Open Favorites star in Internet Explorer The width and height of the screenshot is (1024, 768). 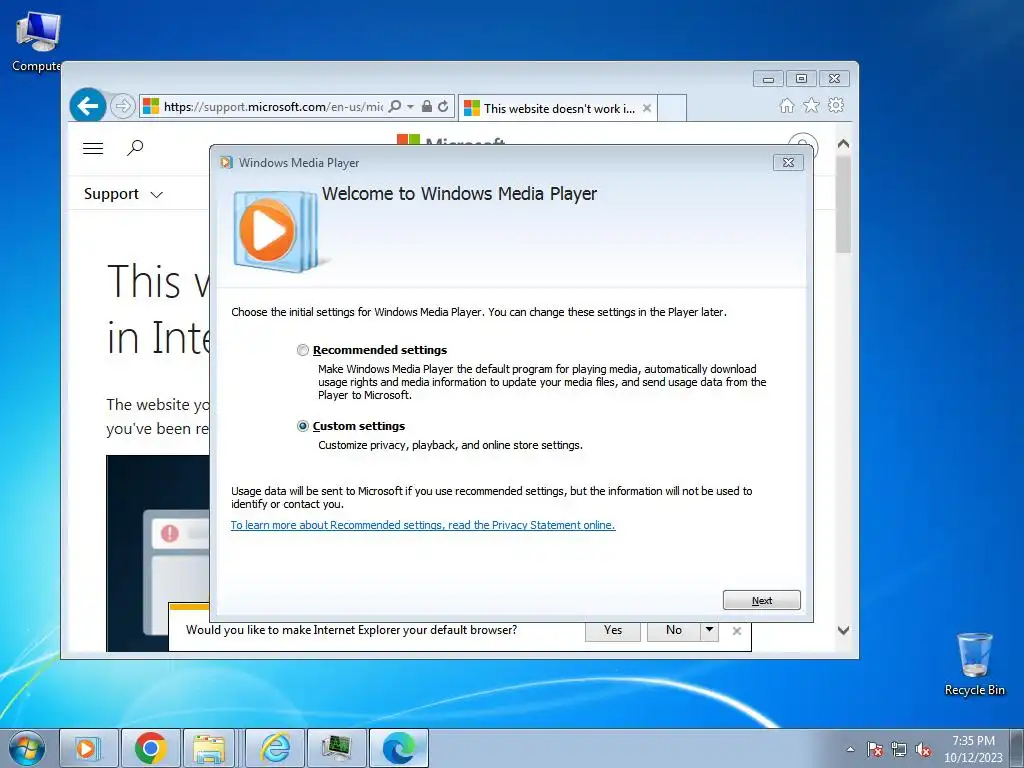811,105
